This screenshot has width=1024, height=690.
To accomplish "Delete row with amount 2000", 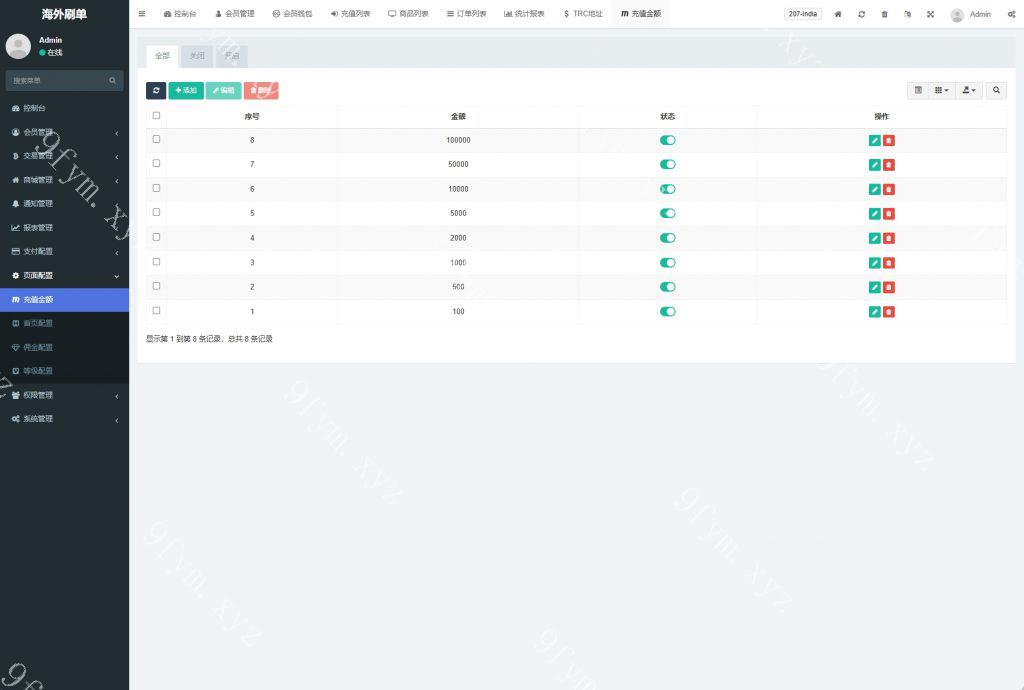I will click(889, 238).
